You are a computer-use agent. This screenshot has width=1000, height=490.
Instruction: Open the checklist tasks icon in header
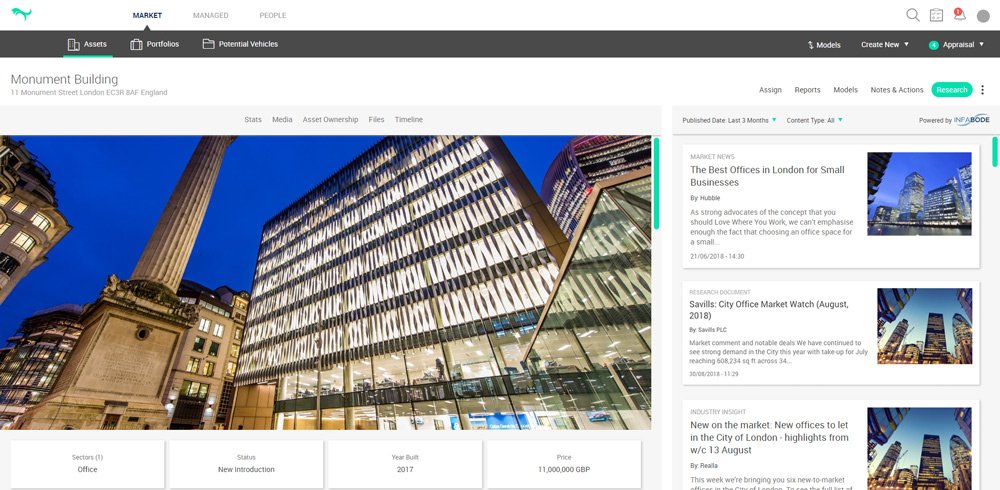[x=936, y=15]
